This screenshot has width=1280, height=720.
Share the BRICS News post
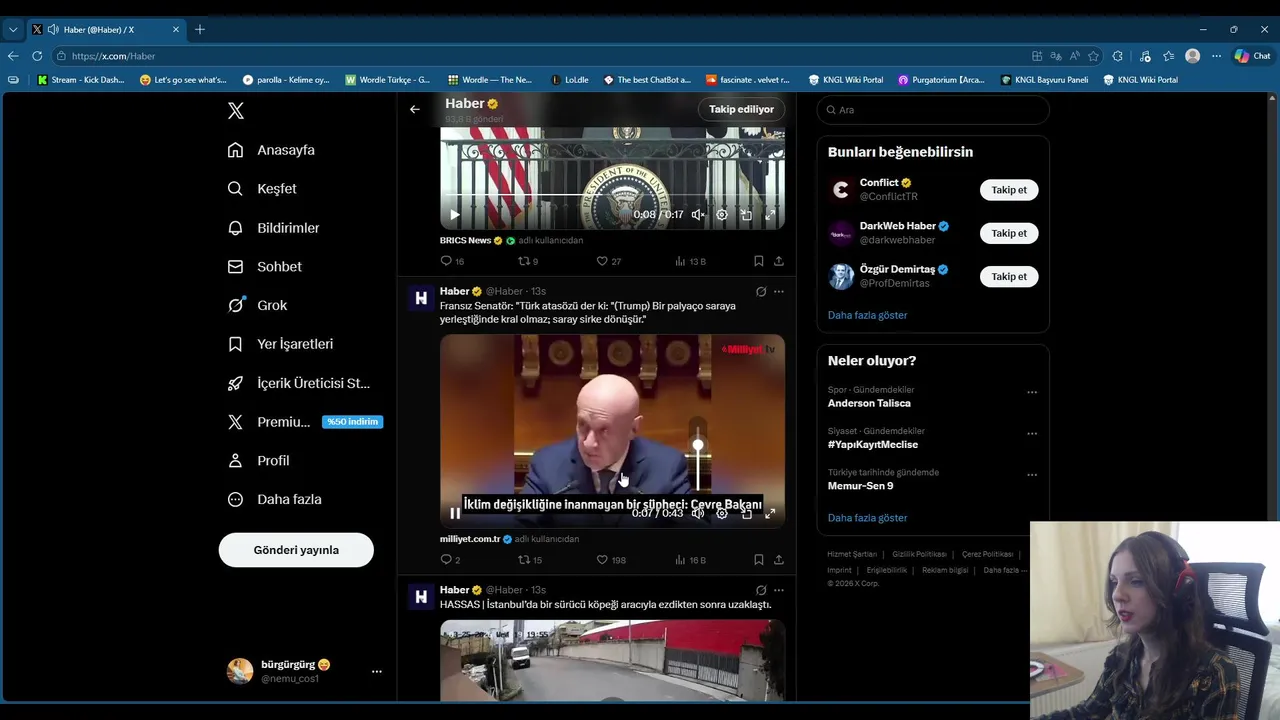(779, 261)
